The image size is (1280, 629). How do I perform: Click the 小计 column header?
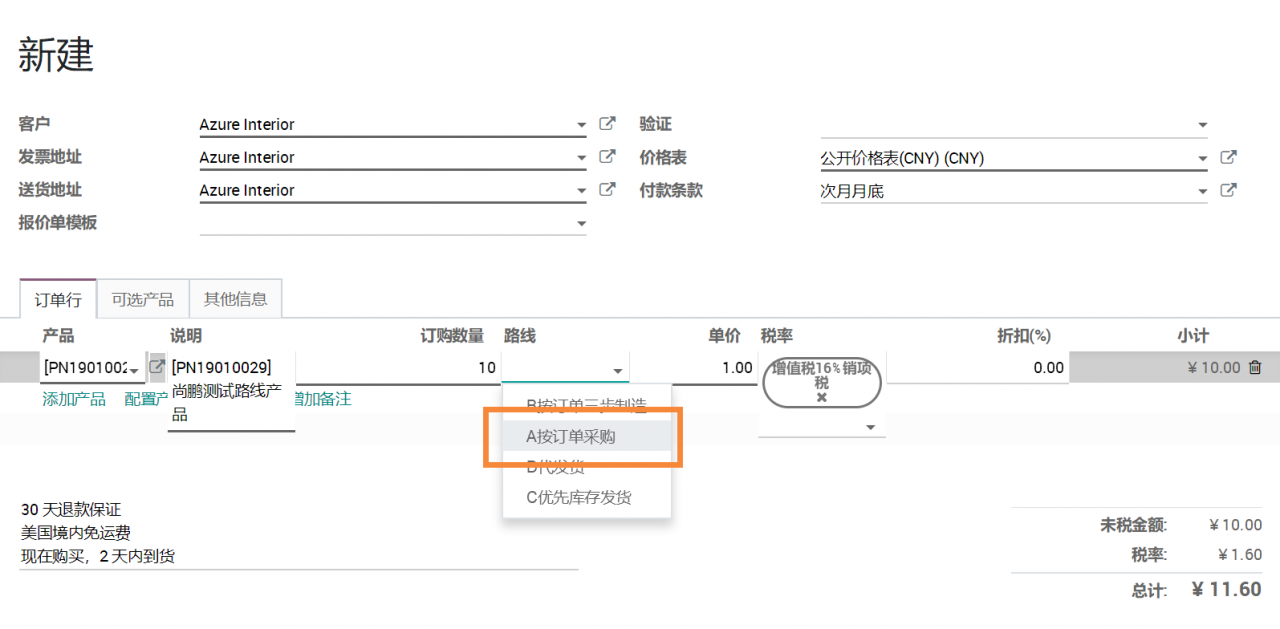point(1192,336)
